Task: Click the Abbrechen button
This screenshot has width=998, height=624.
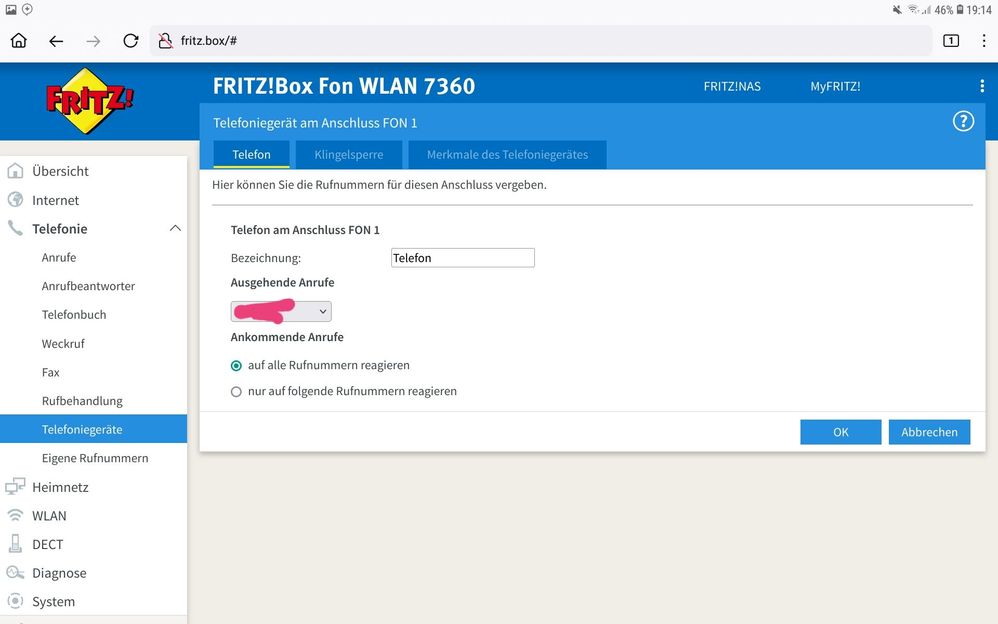Action: [929, 432]
